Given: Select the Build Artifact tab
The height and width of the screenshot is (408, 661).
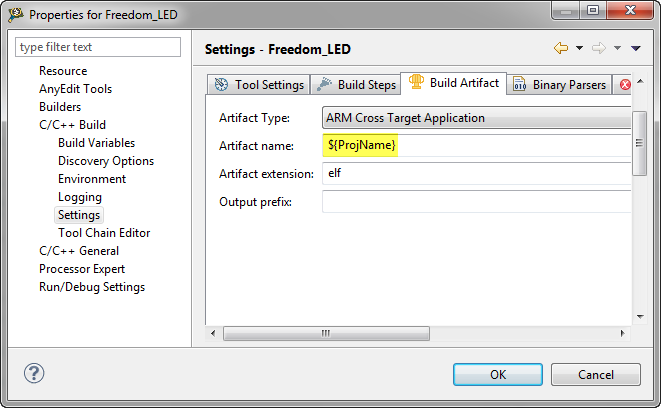Looking at the screenshot, I should coord(454,83).
